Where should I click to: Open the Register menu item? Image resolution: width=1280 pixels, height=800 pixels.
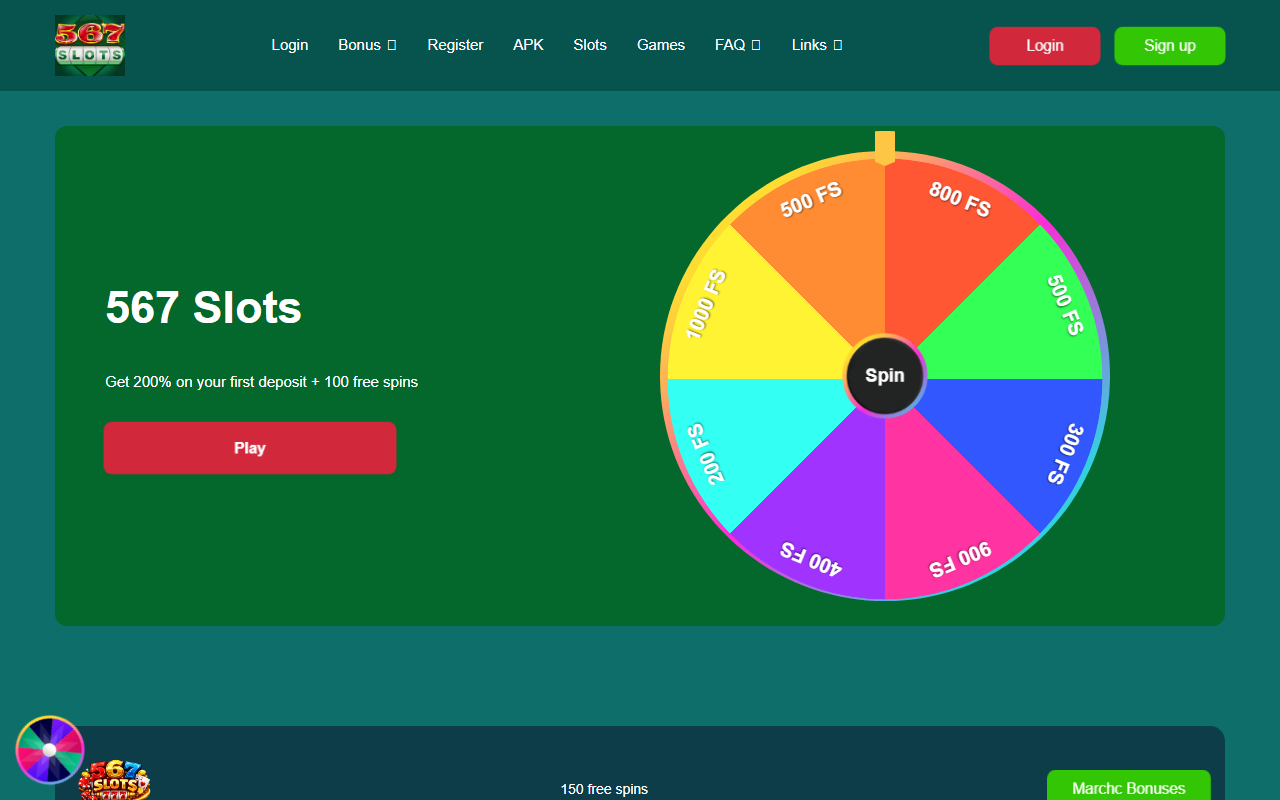455,45
